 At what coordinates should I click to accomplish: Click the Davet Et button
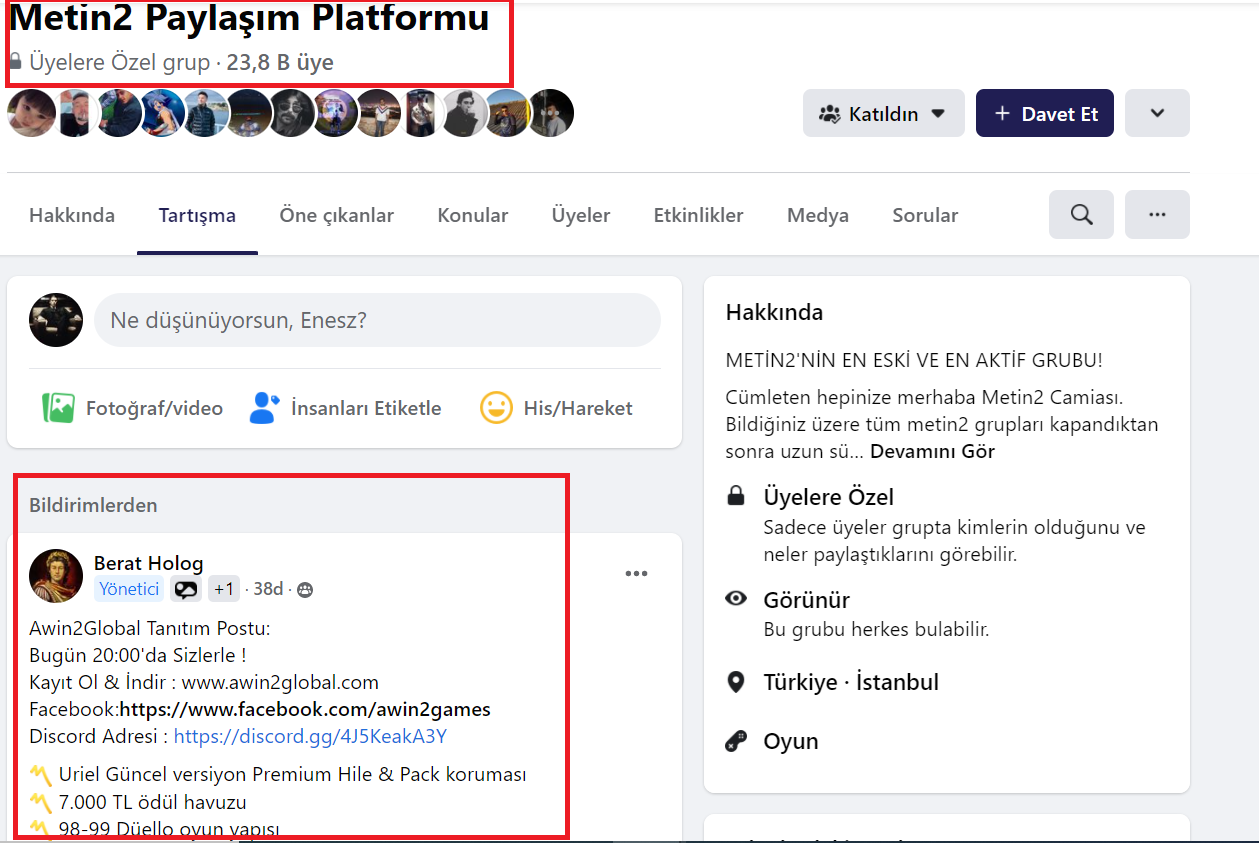tap(1044, 113)
